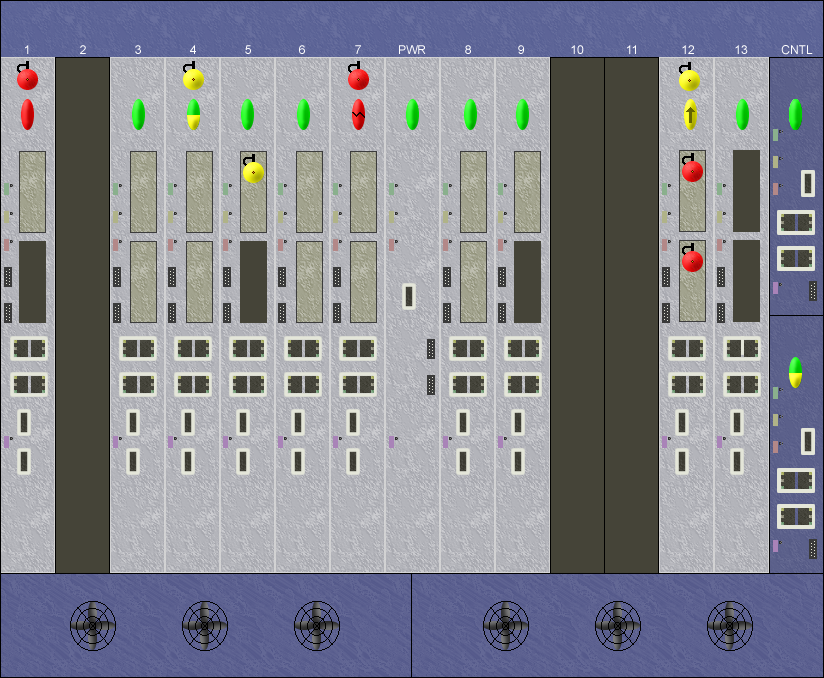824x678 pixels.
Task: Select empty lower module bay in slot 5
Action: [253, 282]
